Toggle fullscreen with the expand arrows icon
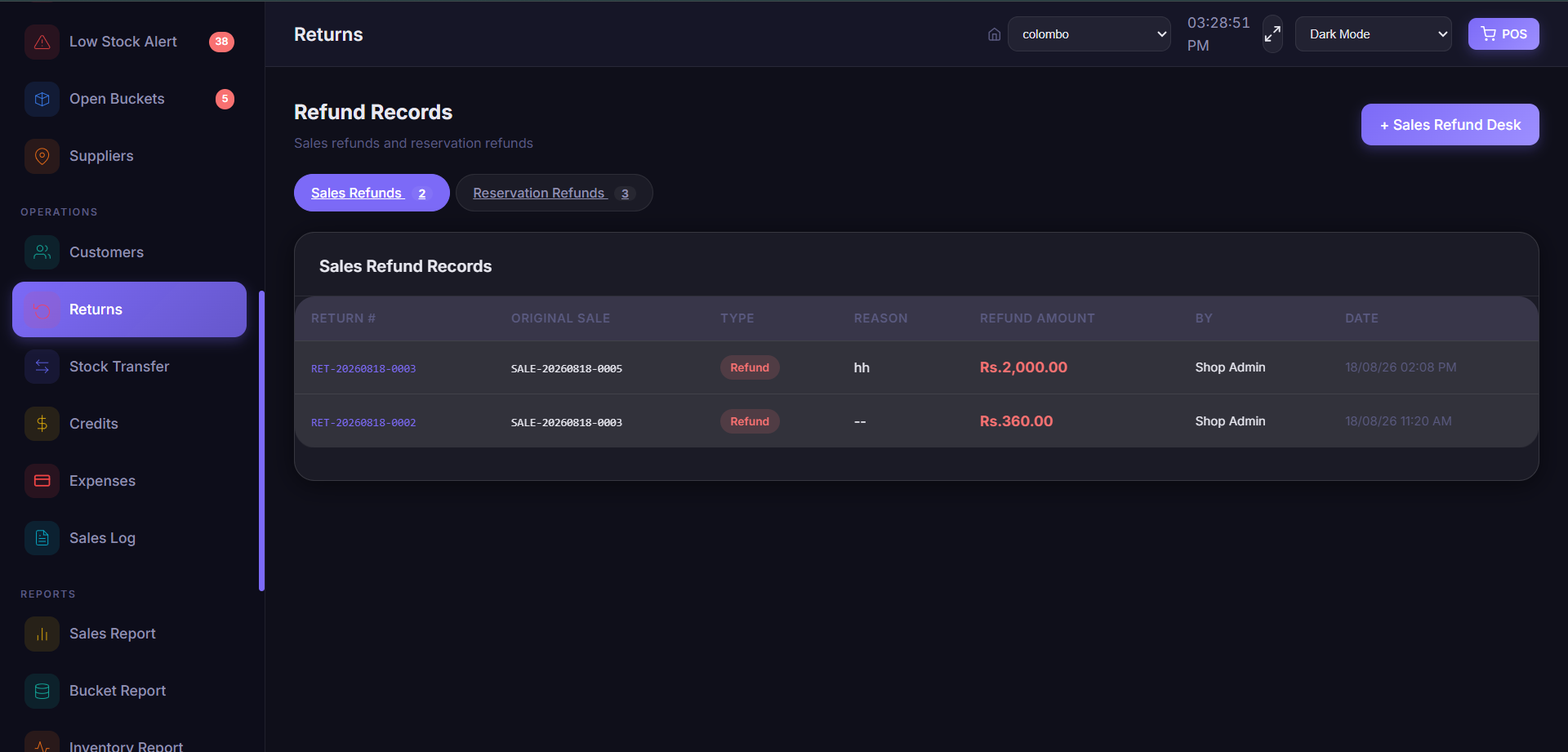The image size is (1568, 752). coord(1272,34)
